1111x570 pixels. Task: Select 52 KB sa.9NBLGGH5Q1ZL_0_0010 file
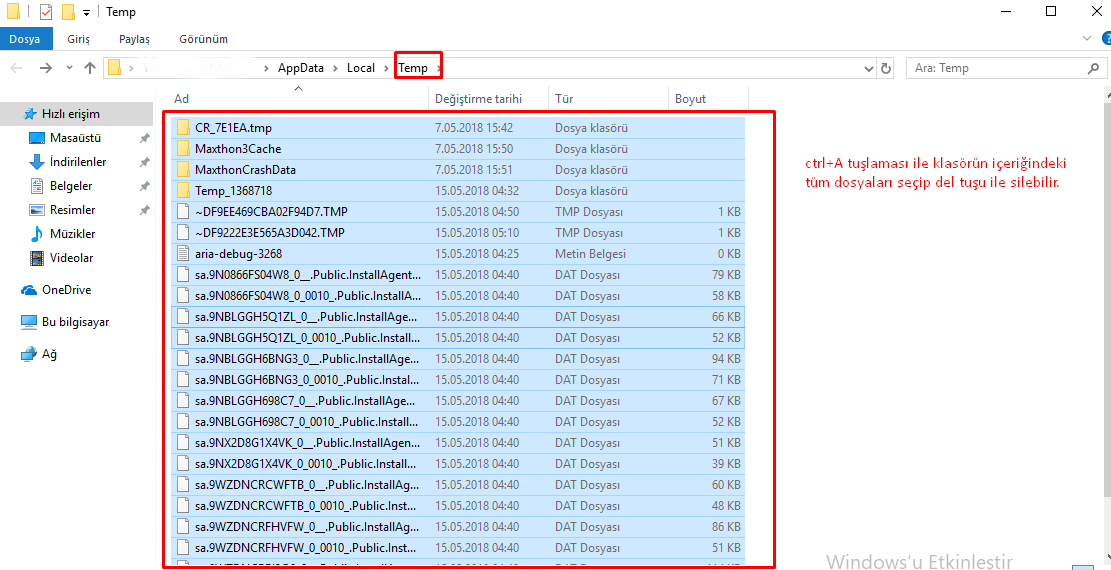(x=458, y=337)
